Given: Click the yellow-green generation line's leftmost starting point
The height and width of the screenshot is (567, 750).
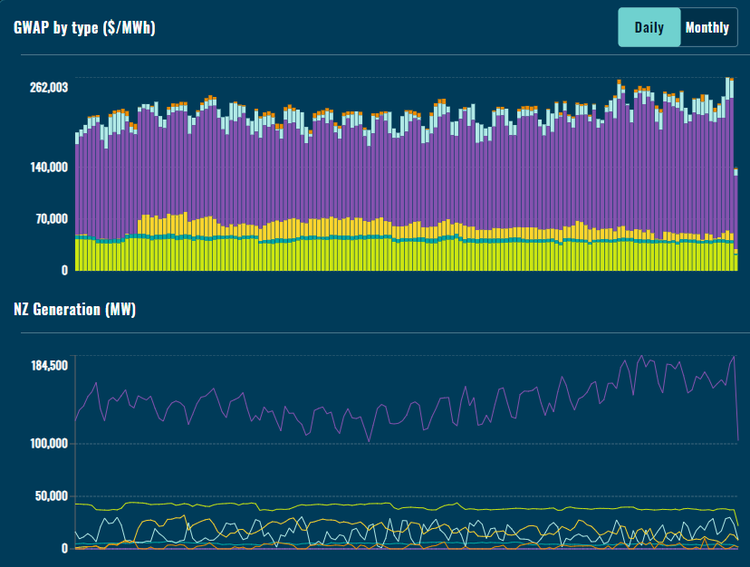Looking at the screenshot, I should (x=76, y=504).
